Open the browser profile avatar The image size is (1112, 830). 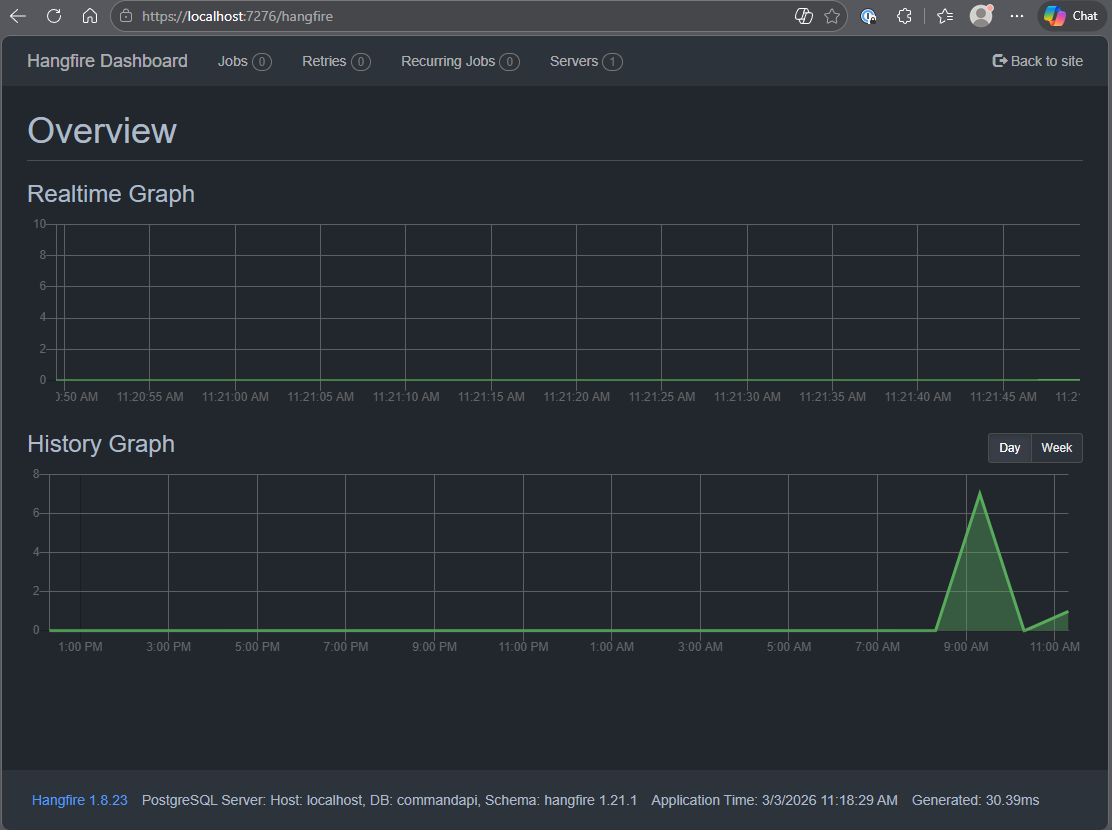[x=980, y=16]
